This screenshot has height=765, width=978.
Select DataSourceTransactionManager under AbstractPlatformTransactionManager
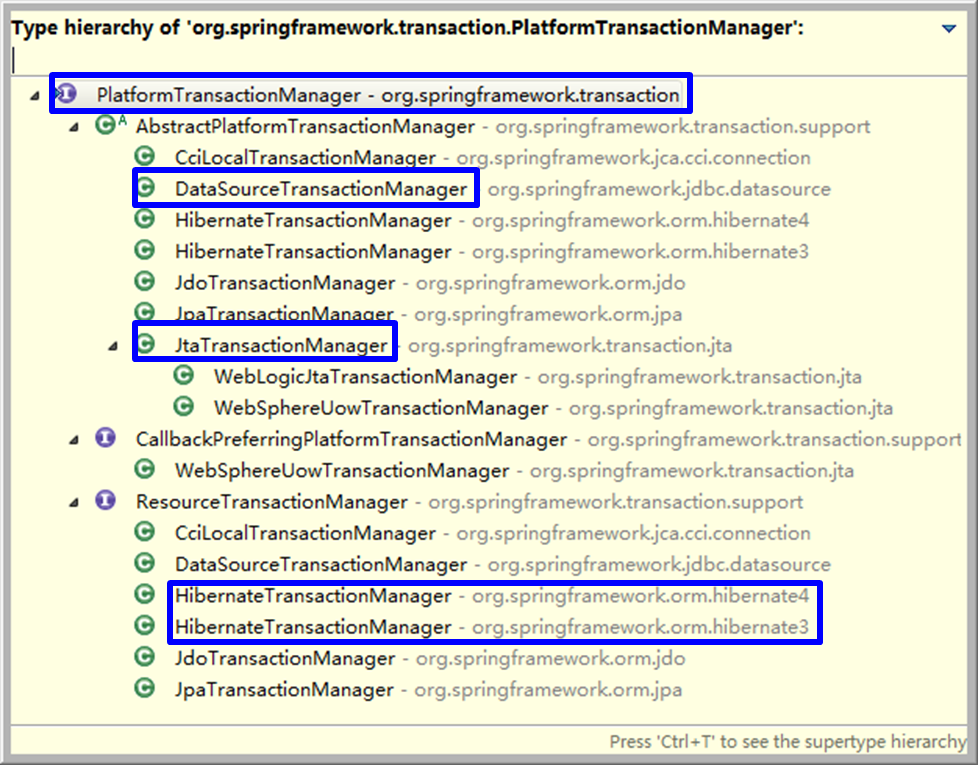tap(321, 189)
